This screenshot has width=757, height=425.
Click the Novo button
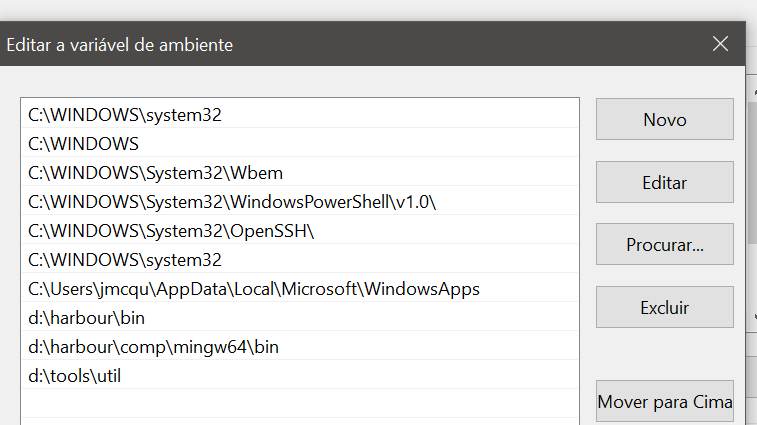pyautogui.click(x=664, y=119)
